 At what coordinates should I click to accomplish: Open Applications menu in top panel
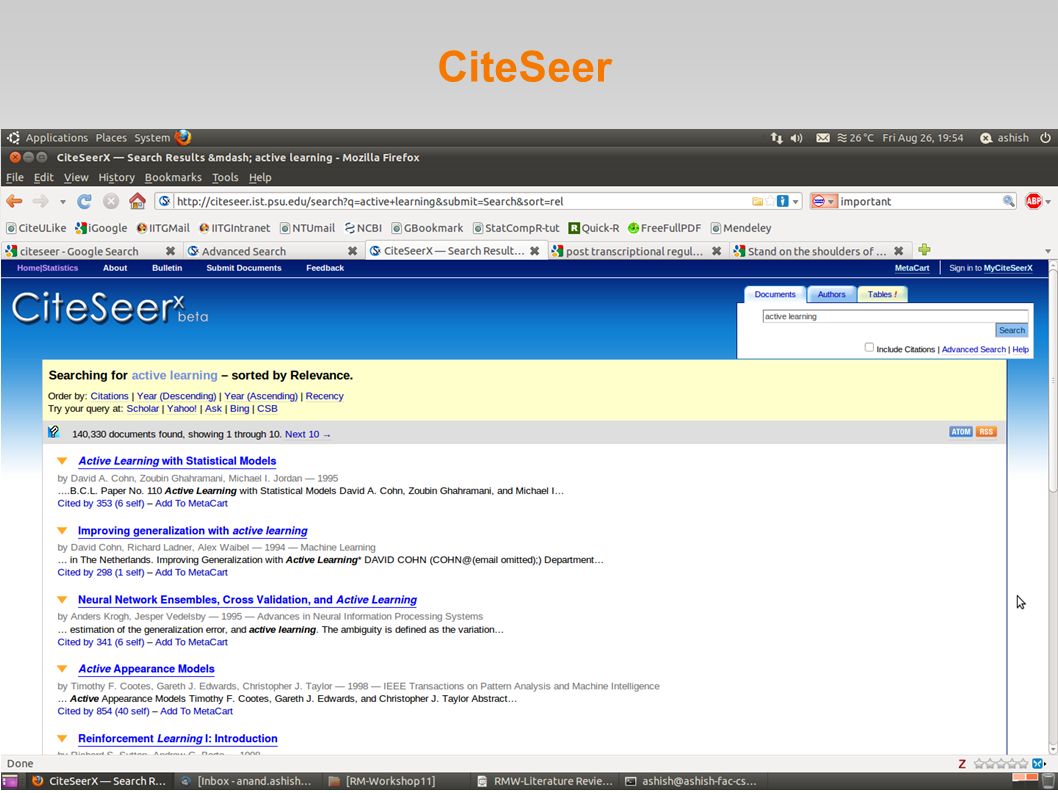pyautogui.click(x=57, y=138)
